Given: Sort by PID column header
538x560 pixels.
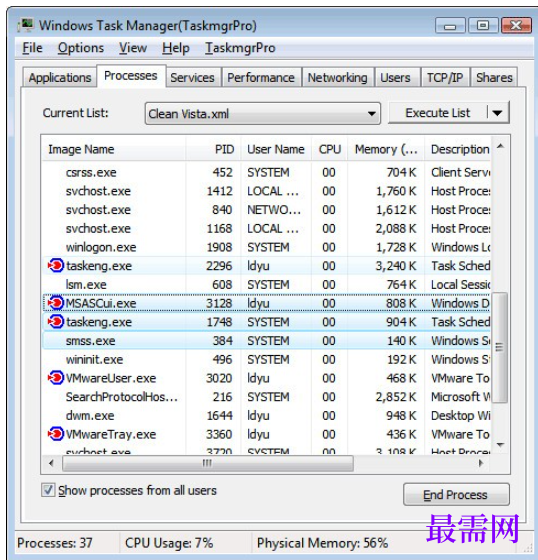Looking at the screenshot, I should coord(214,149).
